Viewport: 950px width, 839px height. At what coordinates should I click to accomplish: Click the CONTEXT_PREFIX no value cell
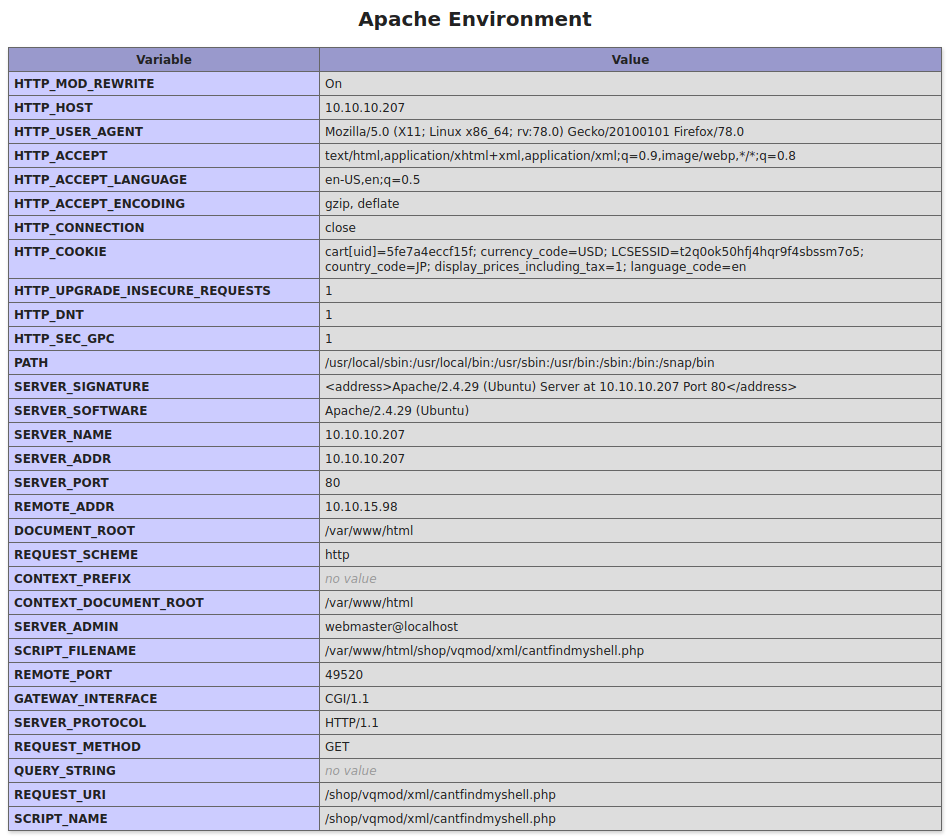coord(351,579)
